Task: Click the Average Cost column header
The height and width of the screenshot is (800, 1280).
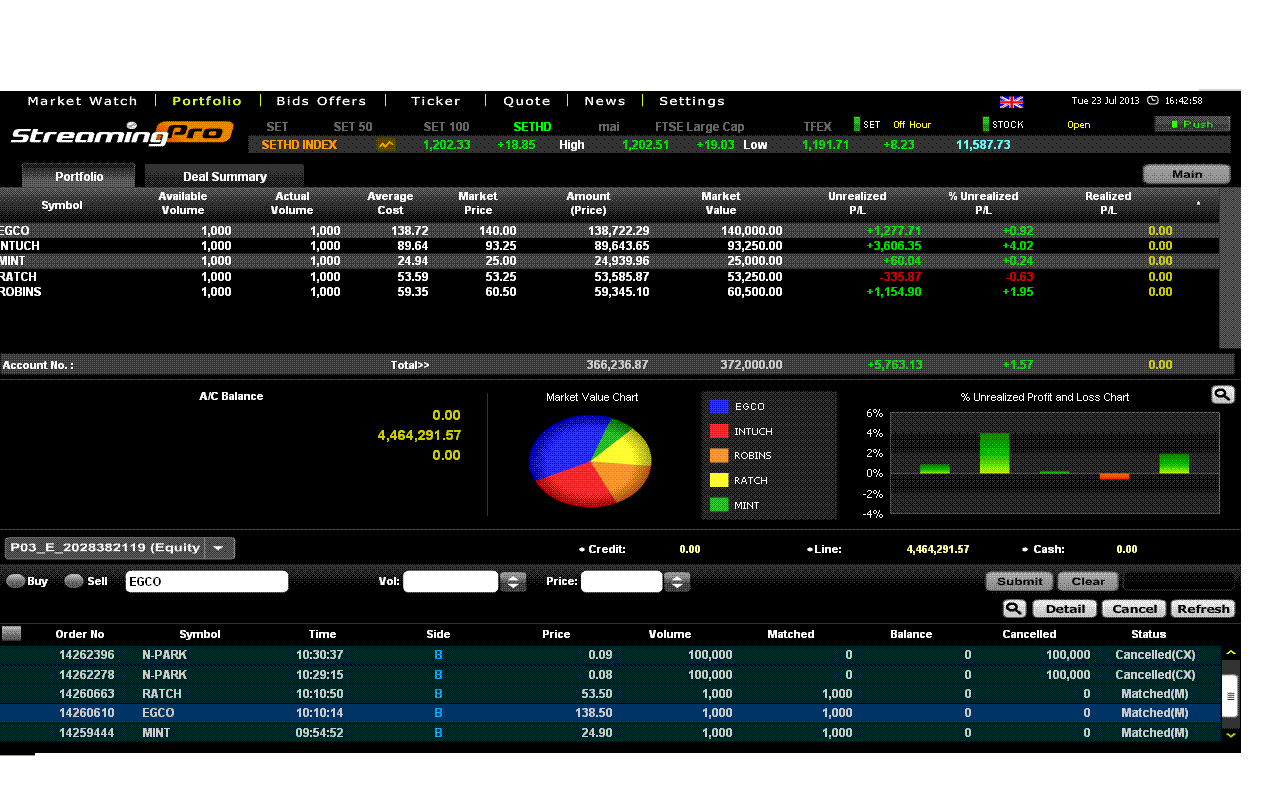Action: tap(390, 203)
